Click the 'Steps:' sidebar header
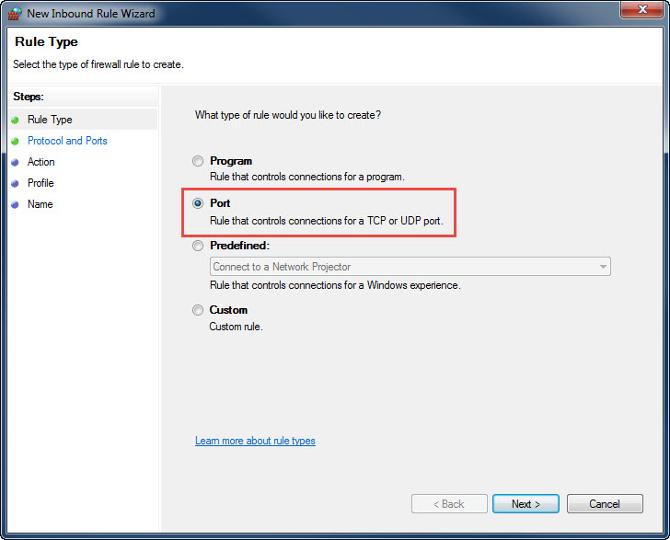 [28, 97]
